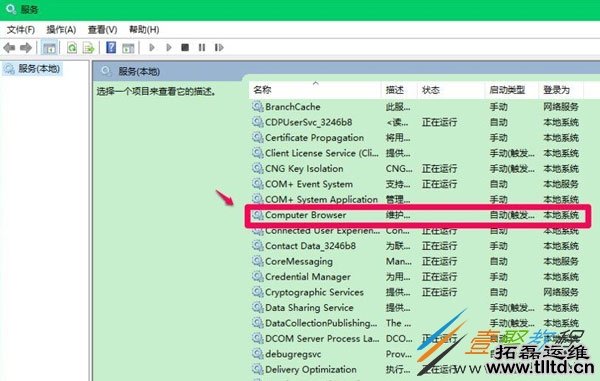Click the Export List toolbar icon
Image resolution: width=600 pixels, height=381 pixels.
pyautogui.click(x=88, y=48)
